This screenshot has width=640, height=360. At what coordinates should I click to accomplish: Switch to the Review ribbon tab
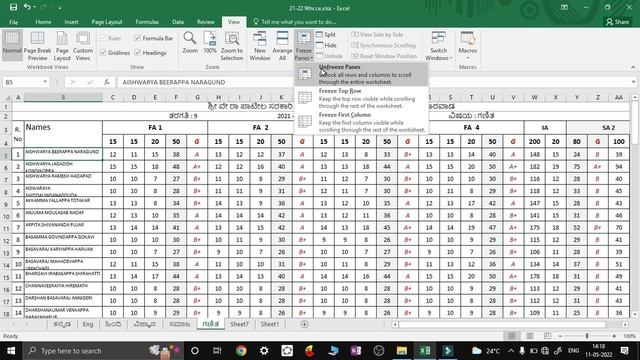click(x=206, y=22)
